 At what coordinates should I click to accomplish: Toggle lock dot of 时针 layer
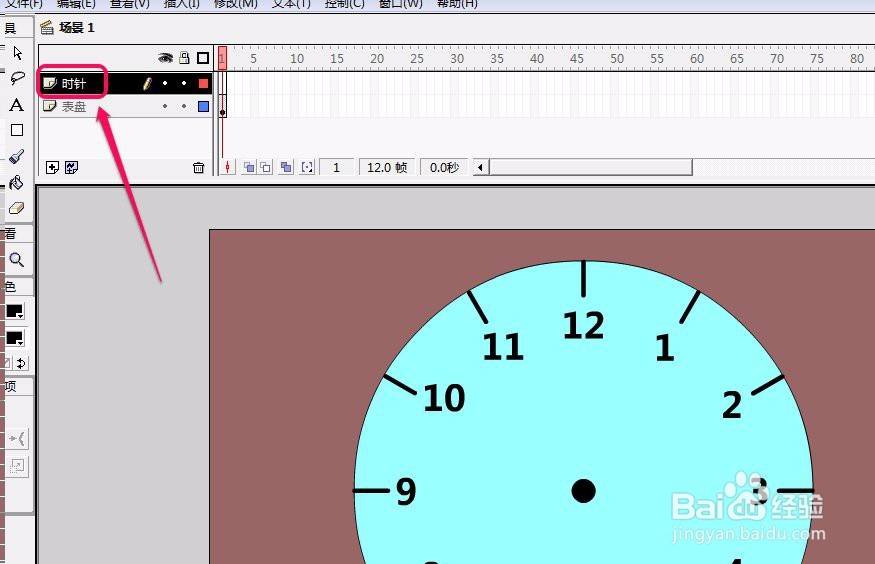(184, 84)
